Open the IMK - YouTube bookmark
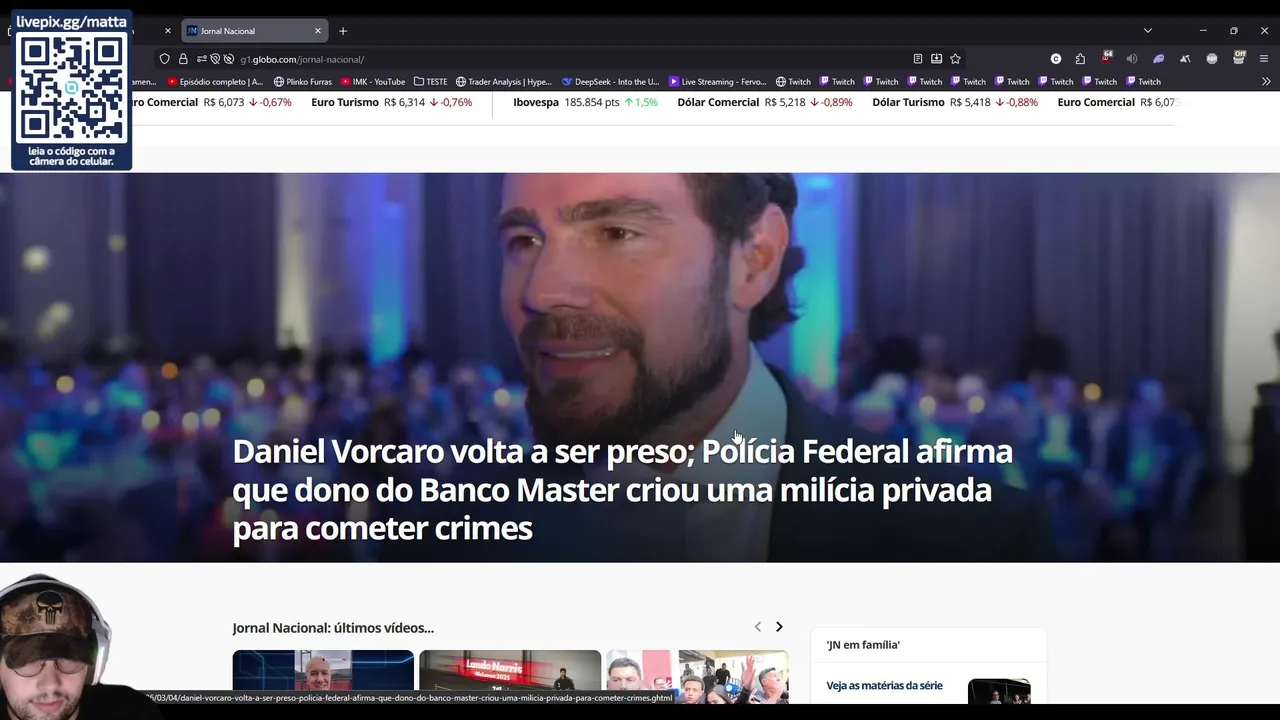This screenshot has height=720, width=1280. pyautogui.click(x=373, y=82)
